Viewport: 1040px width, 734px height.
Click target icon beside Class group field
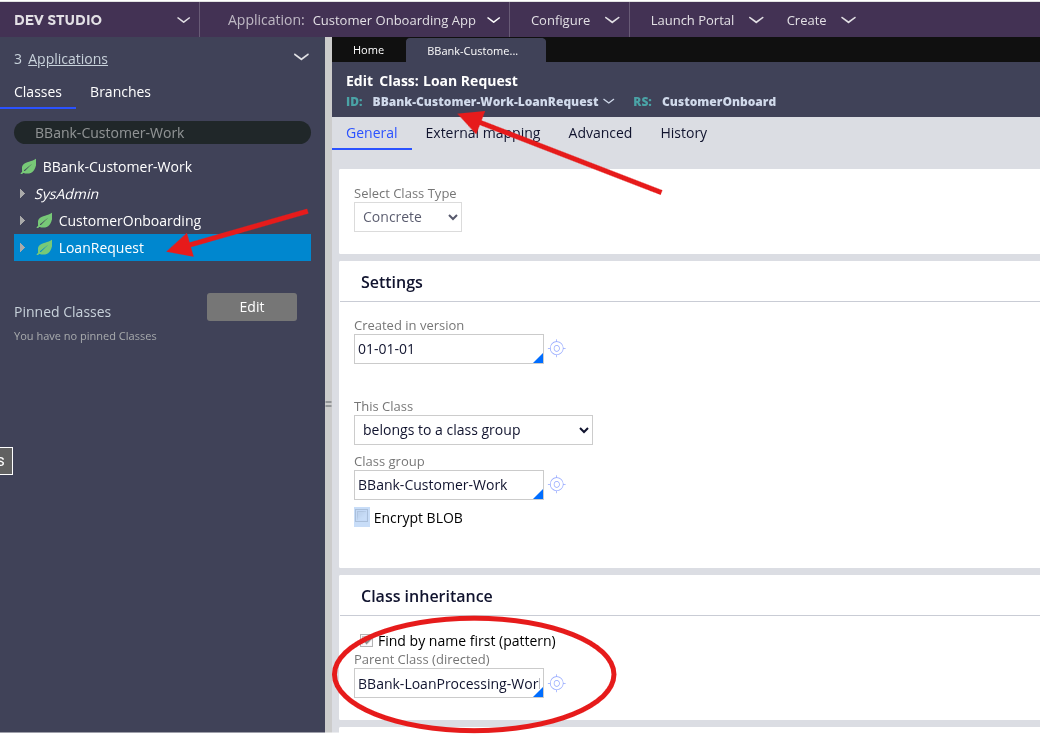coord(557,485)
